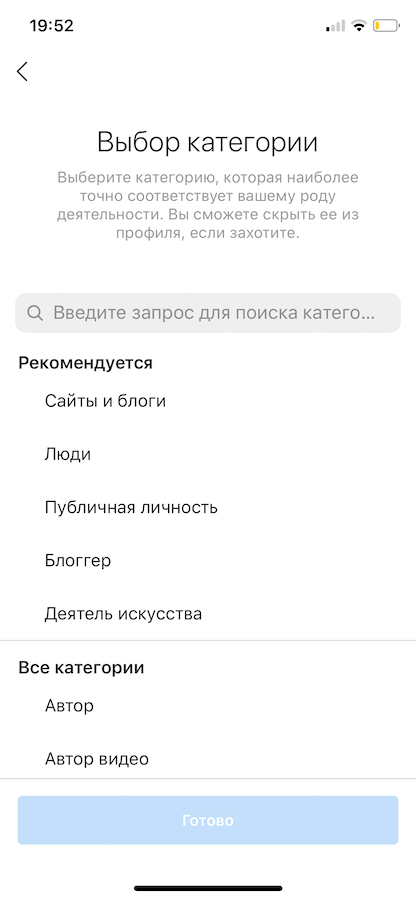Tap the Wi-Fi status icon

tap(359, 26)
